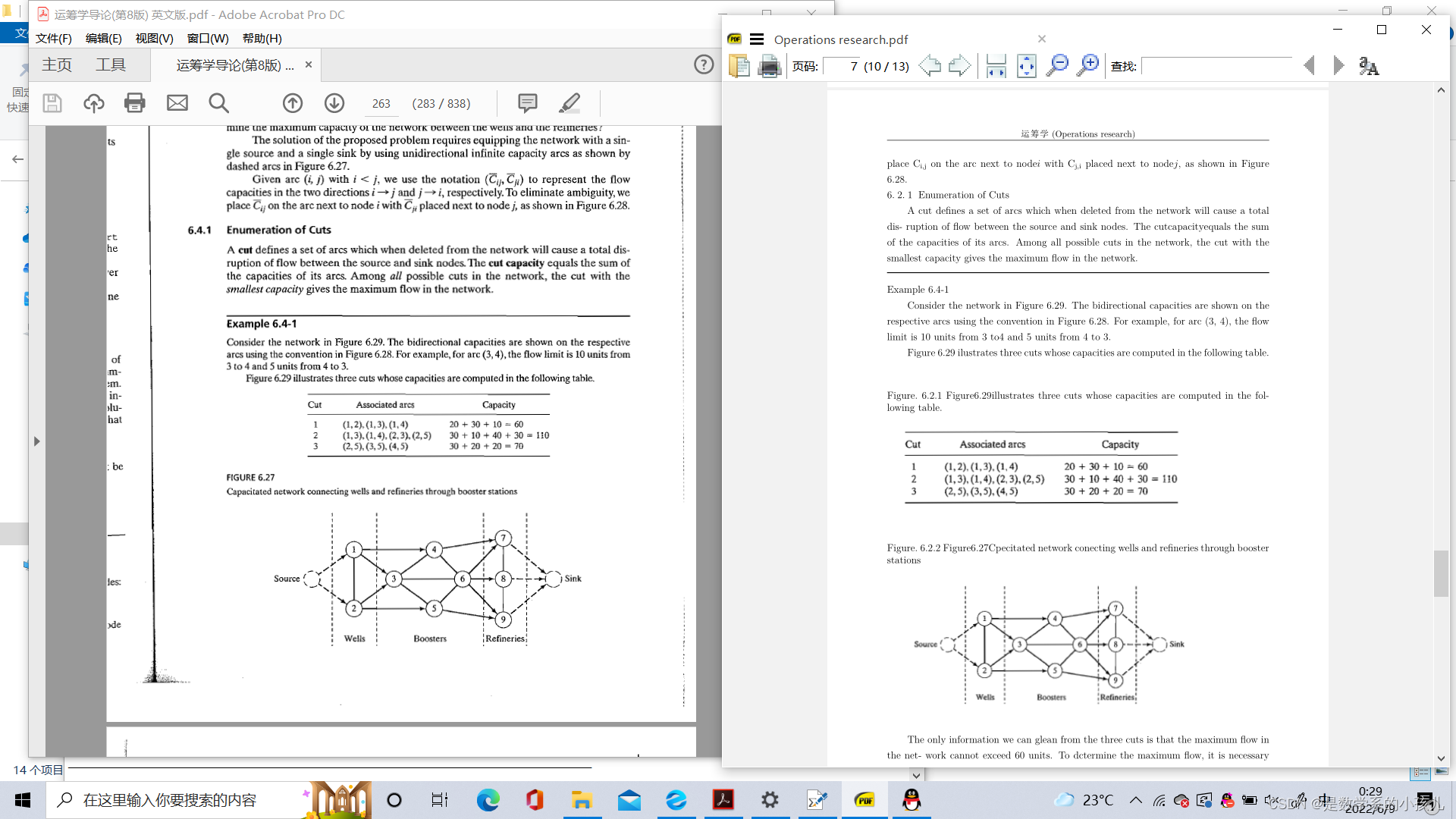Add a comment with the speech-bubble icon

526,102
